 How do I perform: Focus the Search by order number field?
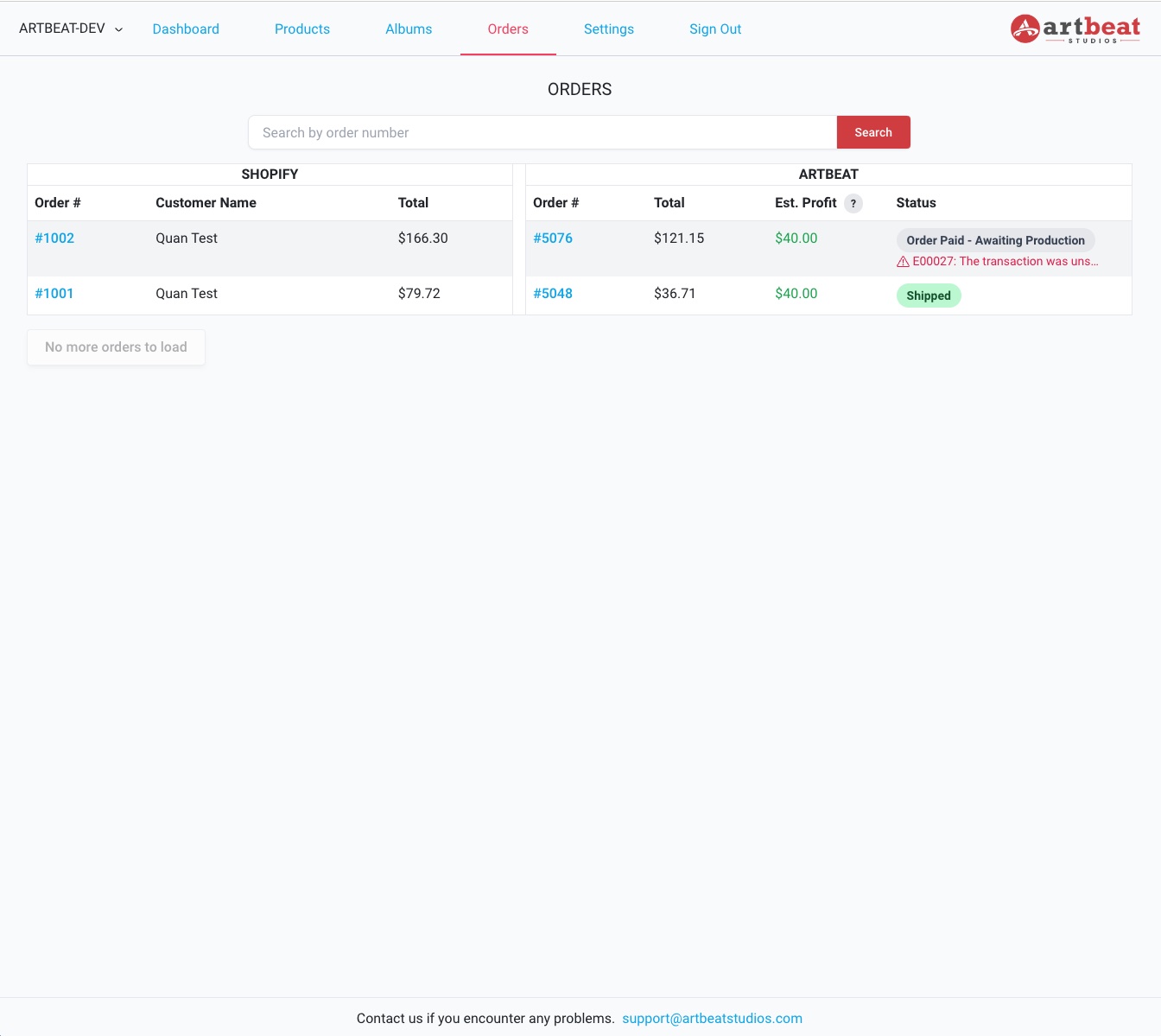click(542, 132)
